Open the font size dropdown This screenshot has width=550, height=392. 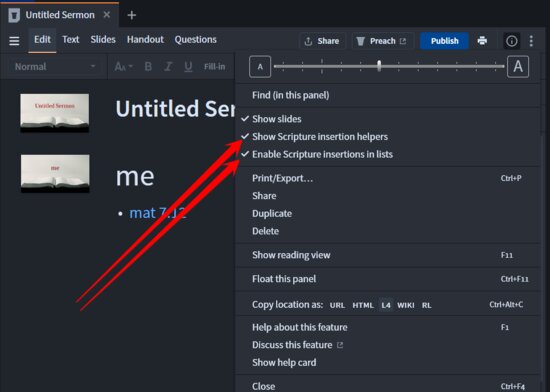[x=124, y=66]
